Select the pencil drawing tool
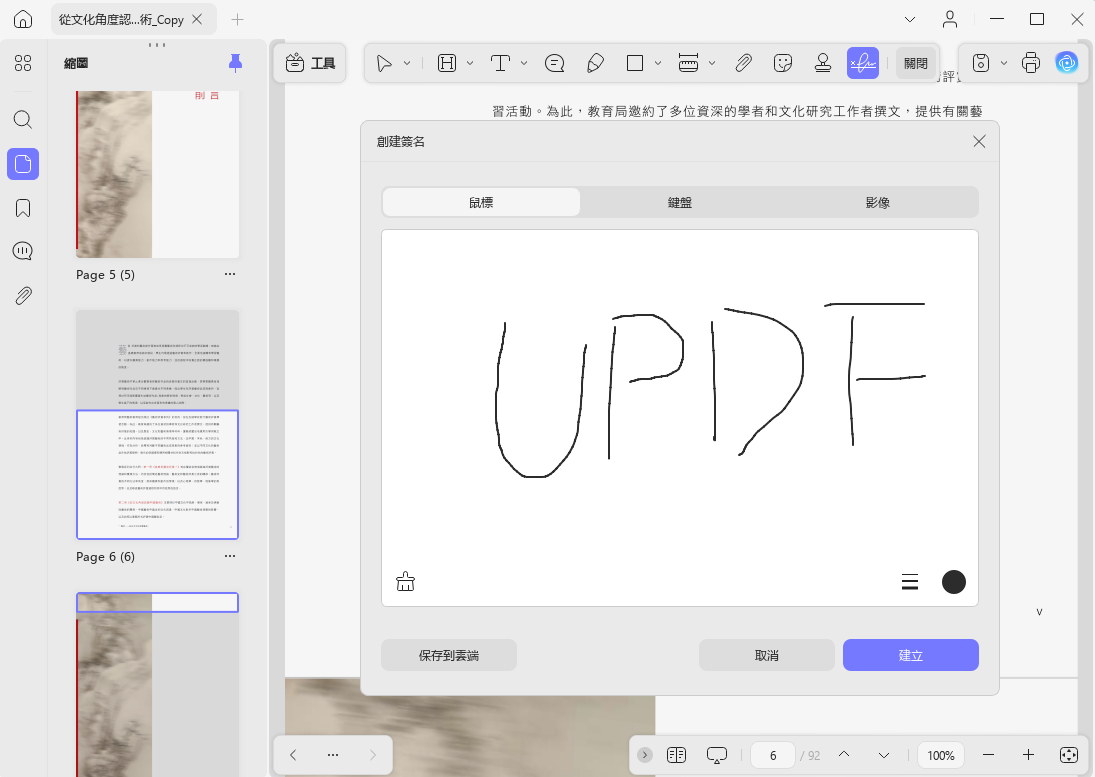Screen dimensions: 1095x777 coord(595,64)
